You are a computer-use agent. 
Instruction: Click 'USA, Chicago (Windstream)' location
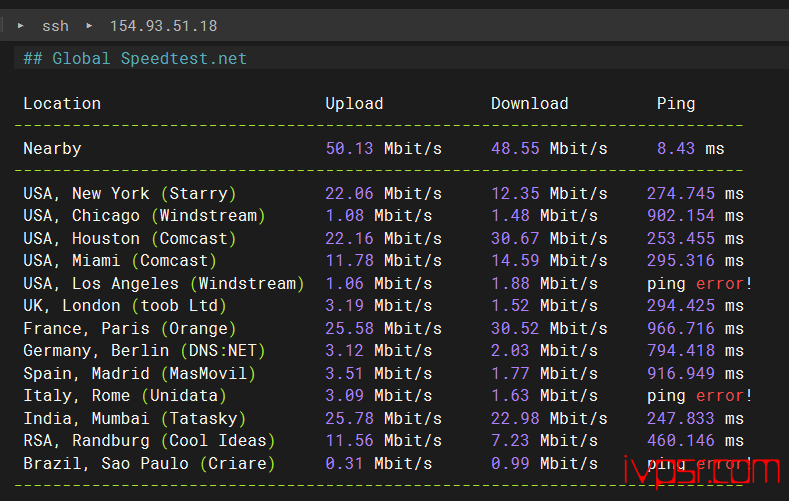144,216
